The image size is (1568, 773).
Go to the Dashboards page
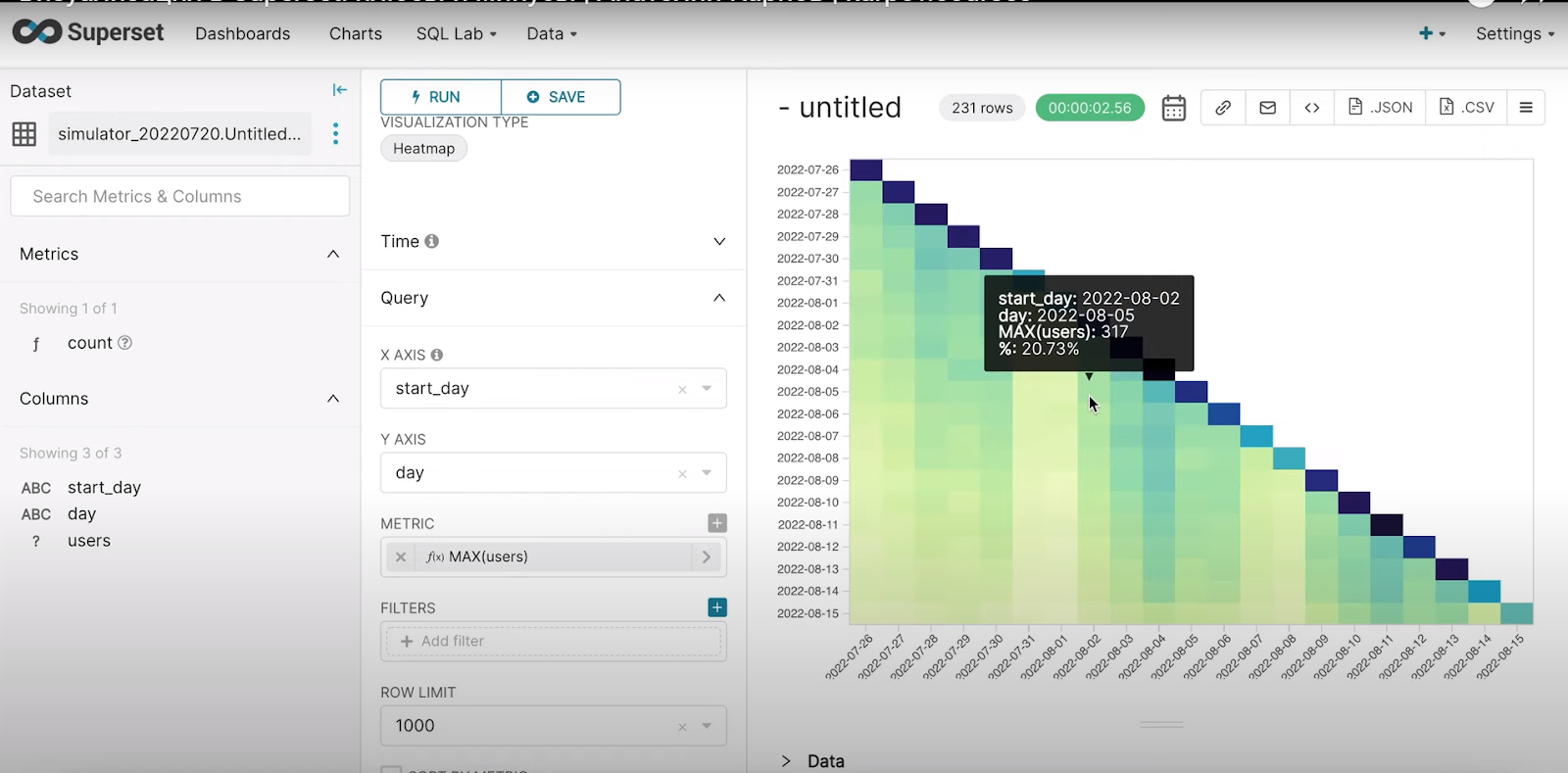[242, 33]
